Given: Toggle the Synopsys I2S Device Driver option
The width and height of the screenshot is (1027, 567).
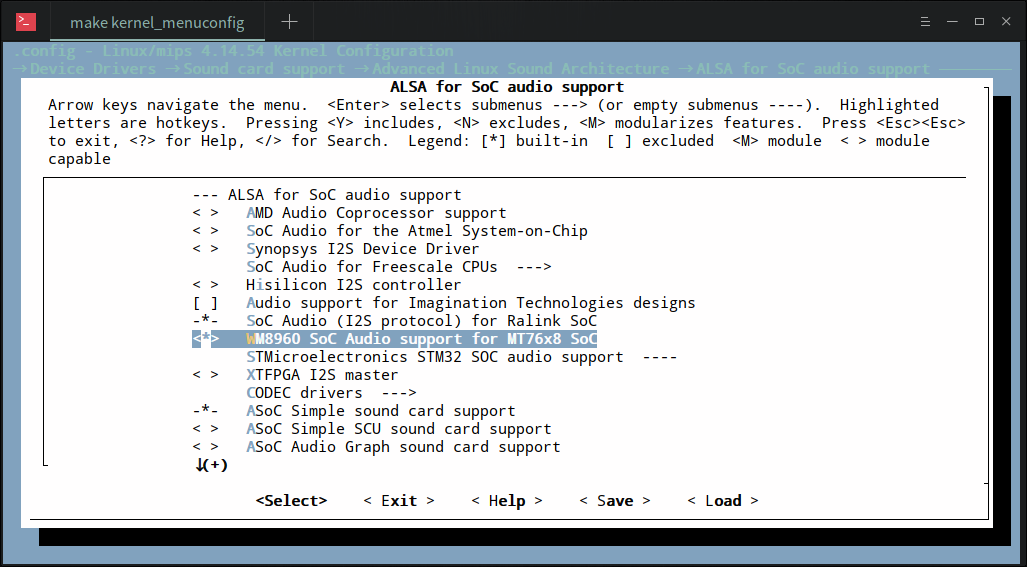Looking at the screenshot, I should [335, 249].
